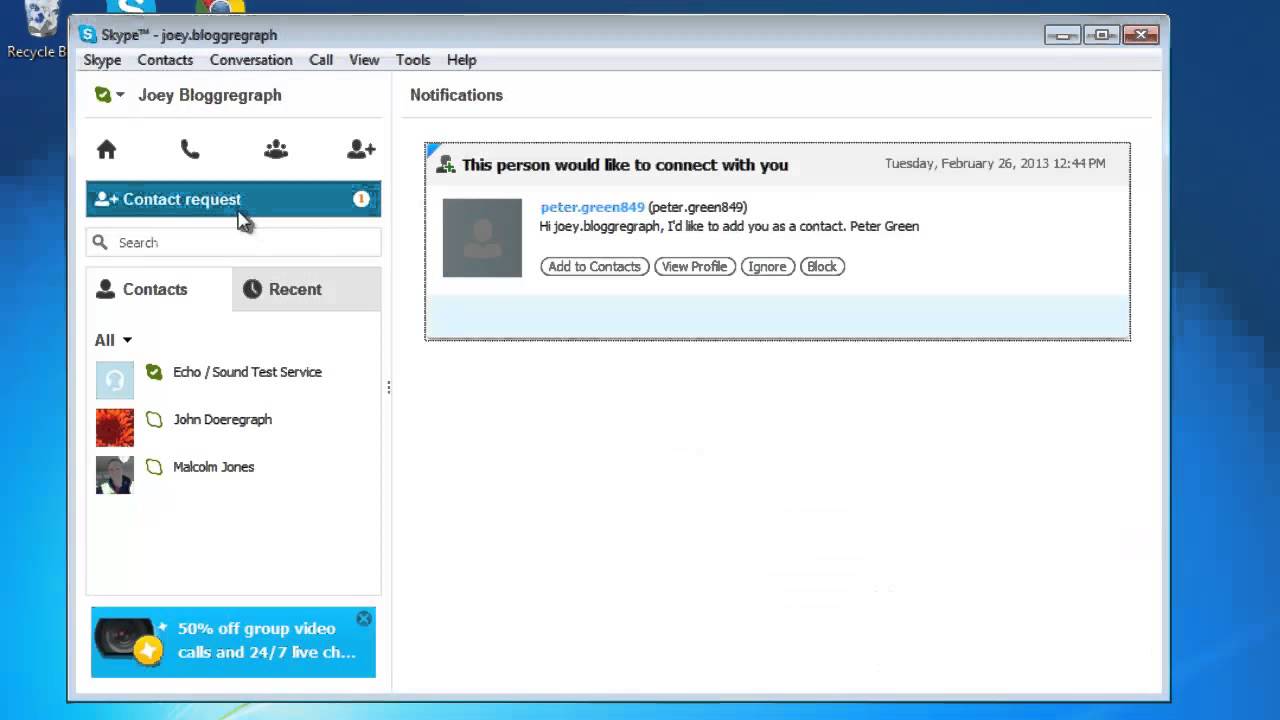
Task: Select Echo / Sound Test Service contact
Action: [x=233, y=379]
